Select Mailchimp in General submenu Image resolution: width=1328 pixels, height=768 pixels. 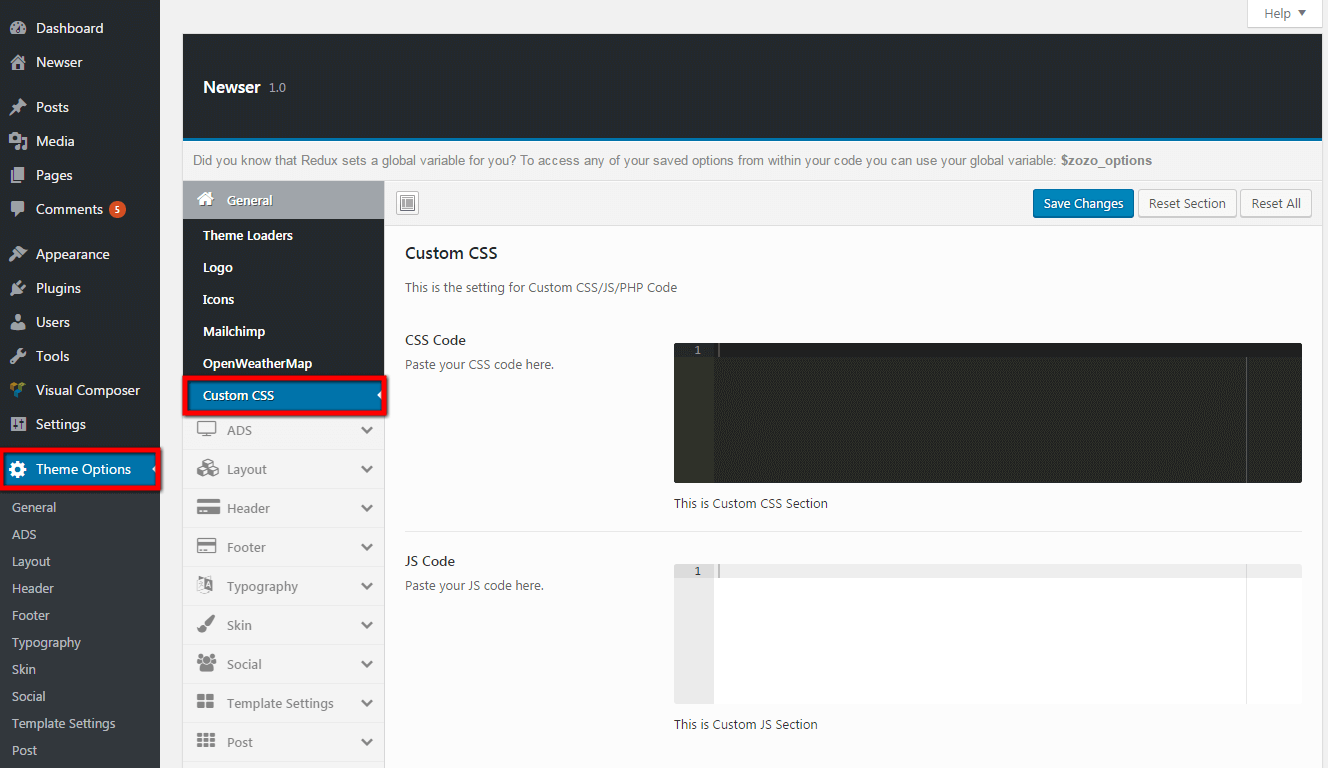pos(234,331)
